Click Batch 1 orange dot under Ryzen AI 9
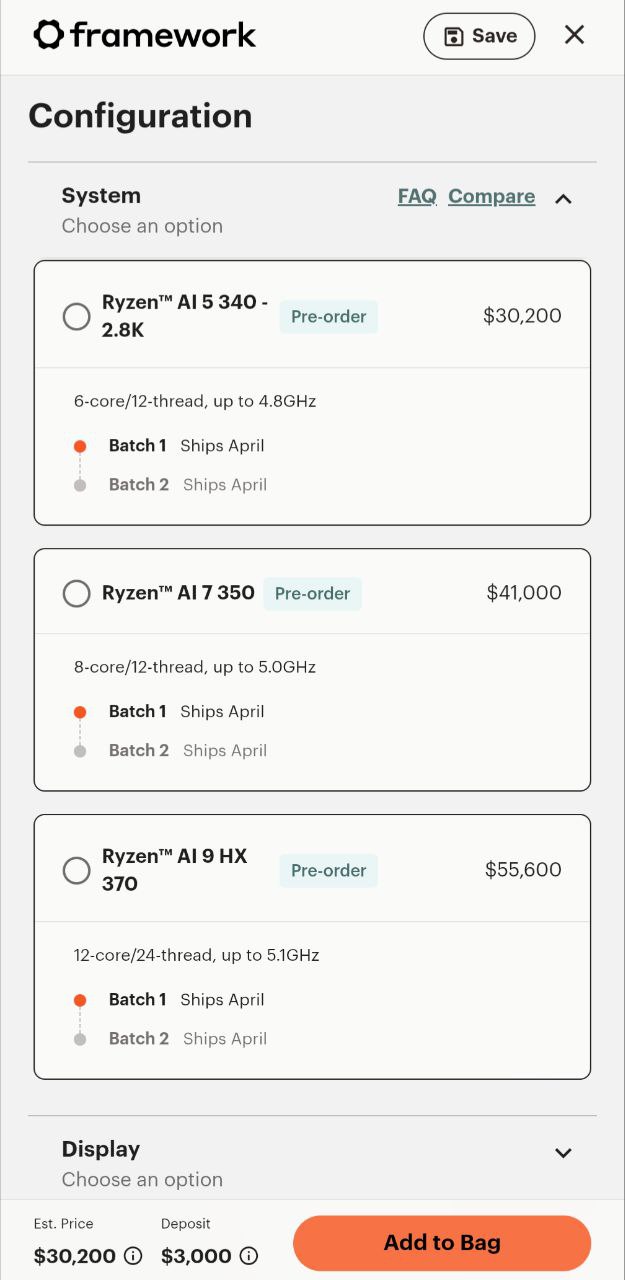Image resolution: width=625 pixels, height=1280 pixels. coord(80,1000)
